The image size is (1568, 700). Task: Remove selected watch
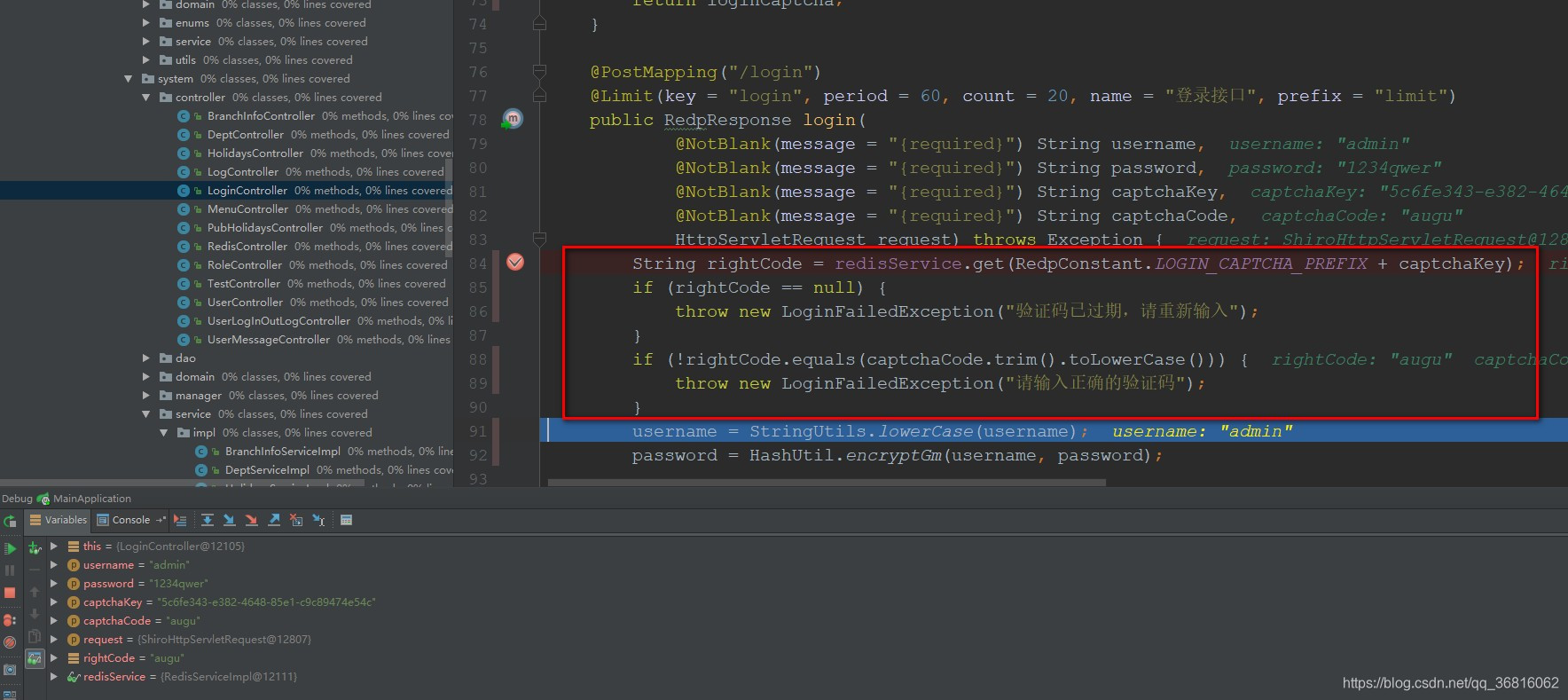click(35, 570)
